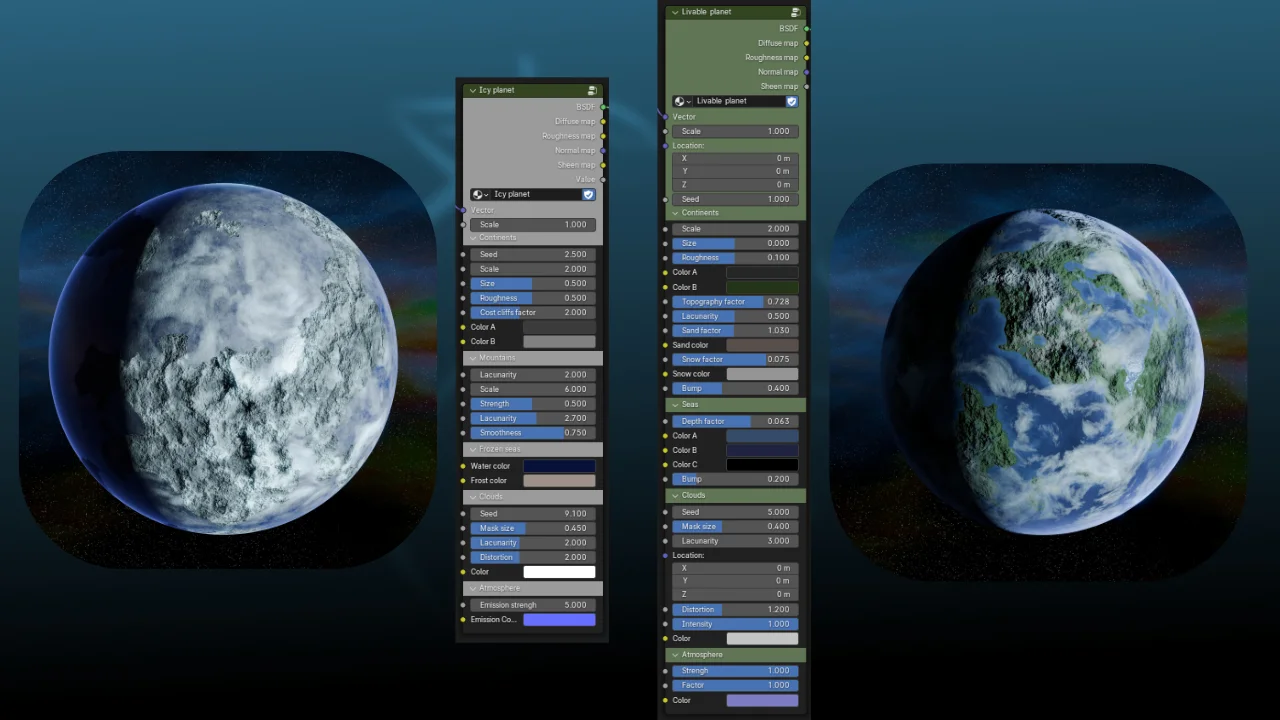The image size is (1280, 720).
Task: Collapse the Icy planet node header
Action: [472, 90]
